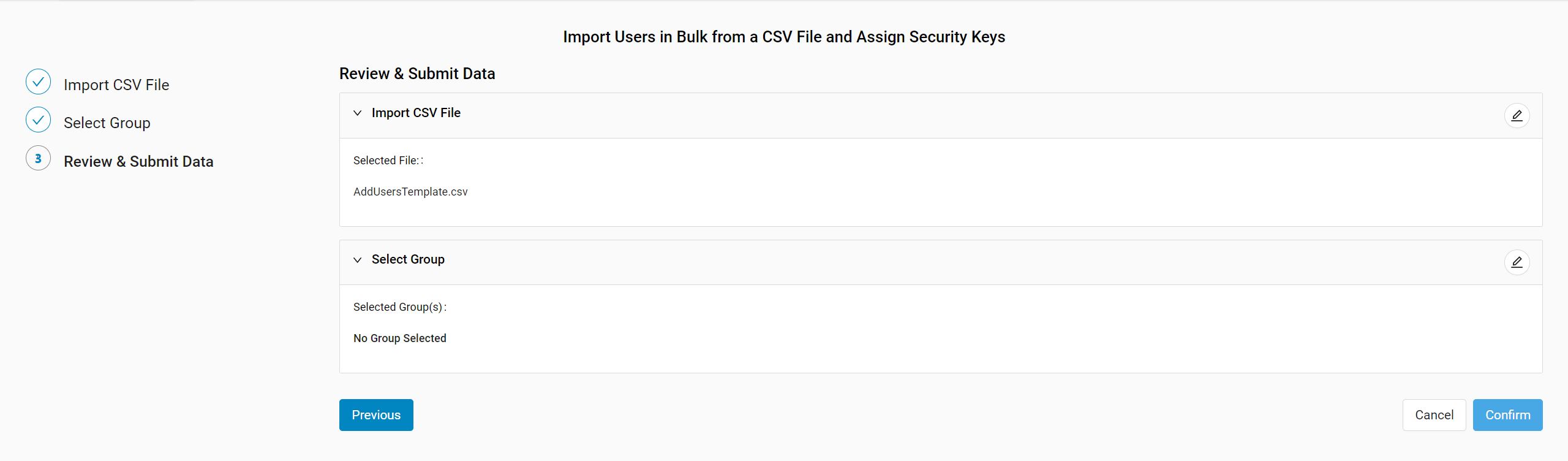Screen dimensions: 1568x461
Task: Click the Cancel button
Action: [x=1434, y=415]
